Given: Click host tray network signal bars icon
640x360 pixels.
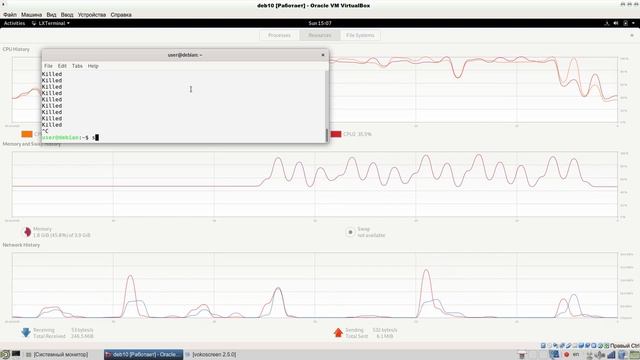Looking at the screenshot, I should pyautogui.click(x=611, y=355).
